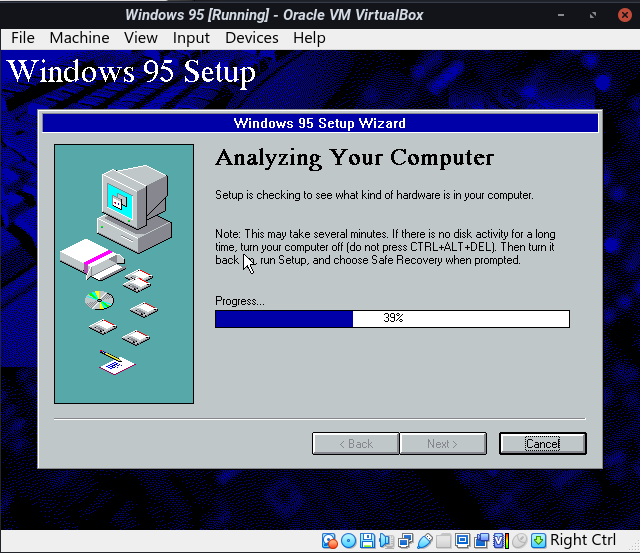Open the File menu
This screenshot has width=640, height=553.
coord(23,38)
